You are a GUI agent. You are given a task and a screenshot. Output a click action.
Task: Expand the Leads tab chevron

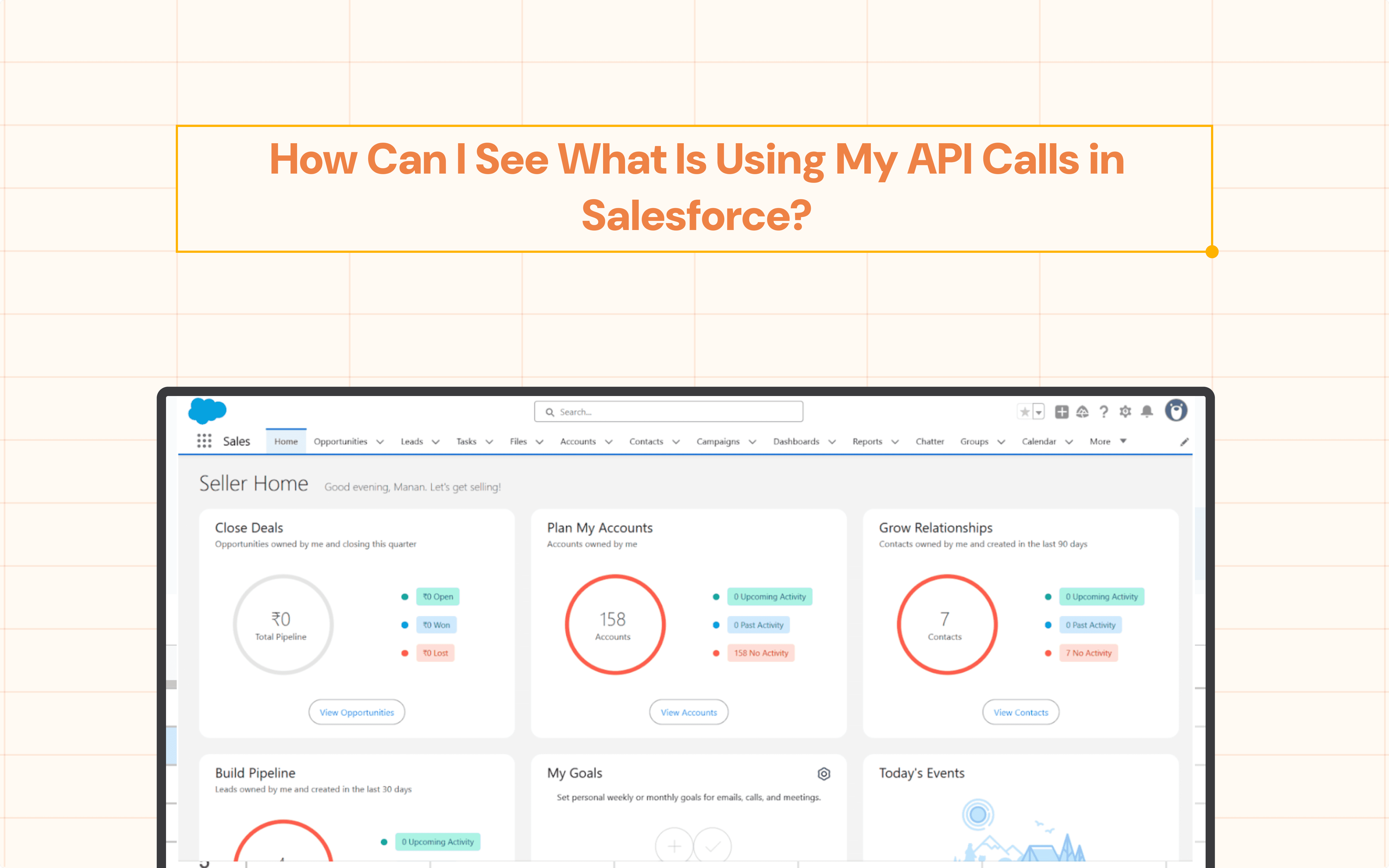pos(436,442)
